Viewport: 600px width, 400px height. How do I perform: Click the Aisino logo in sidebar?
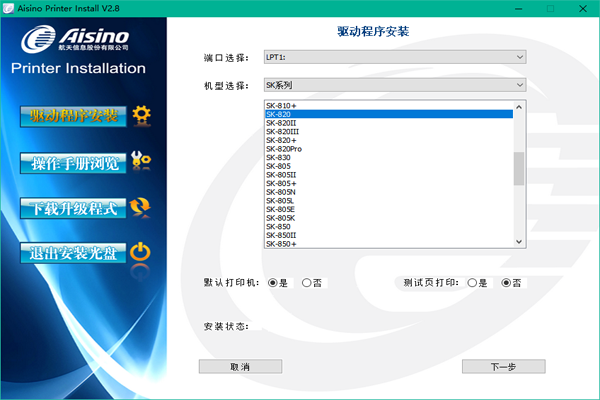tap(75, 39)
